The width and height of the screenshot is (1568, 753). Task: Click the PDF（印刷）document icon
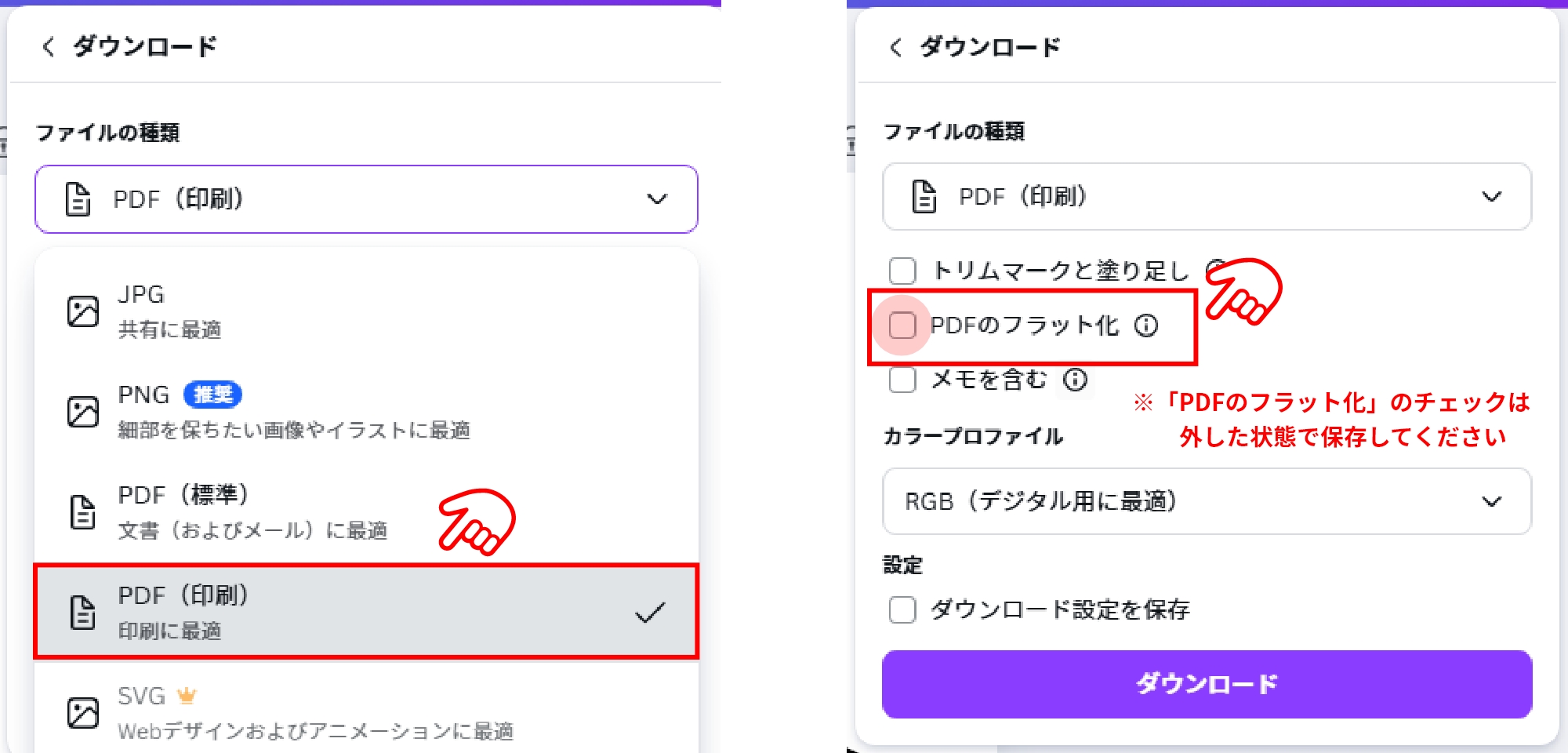click(82, 612)
